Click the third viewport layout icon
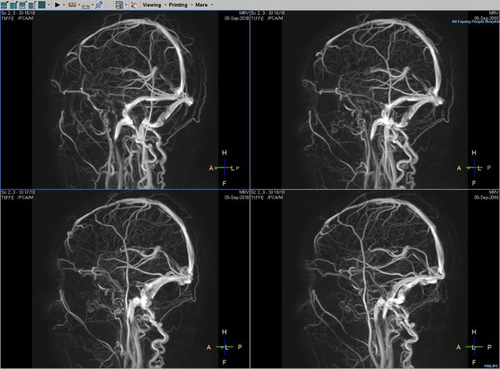Viewport: 500px width, 369px height. pyautogui.click(x=23, y=5)
